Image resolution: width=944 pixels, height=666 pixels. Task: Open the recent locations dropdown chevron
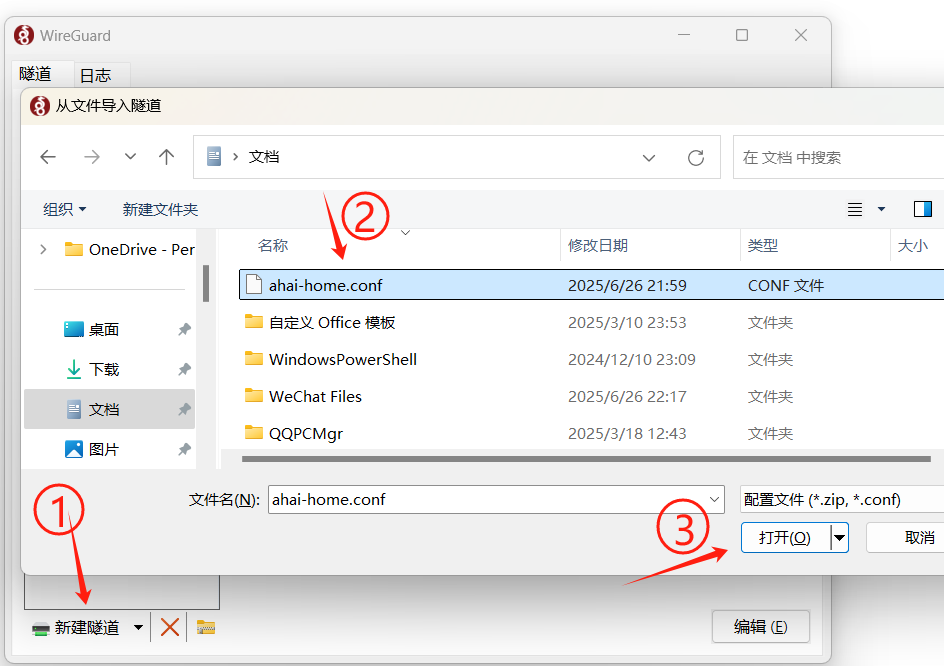pyautogui.click(x=130, y=157)
